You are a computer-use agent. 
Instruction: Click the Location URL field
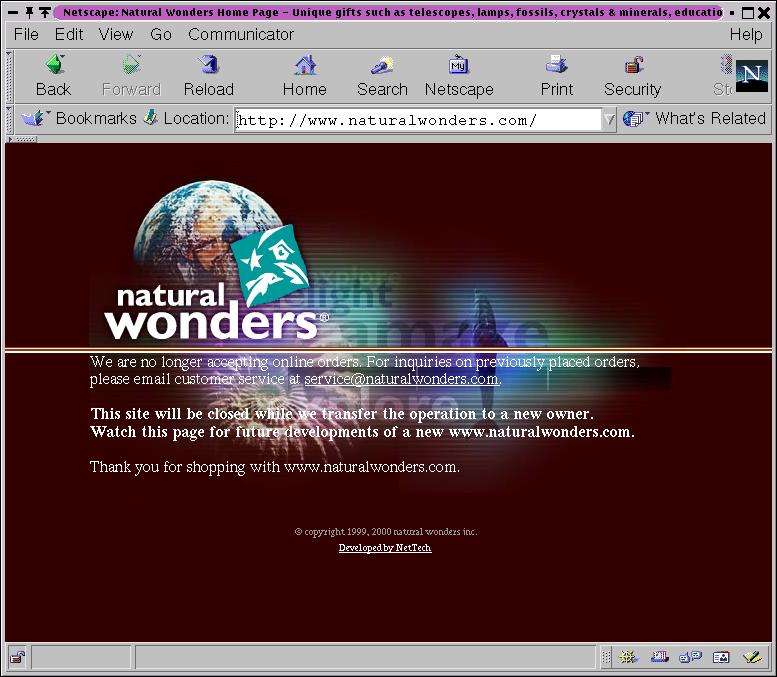pos(418,120)
